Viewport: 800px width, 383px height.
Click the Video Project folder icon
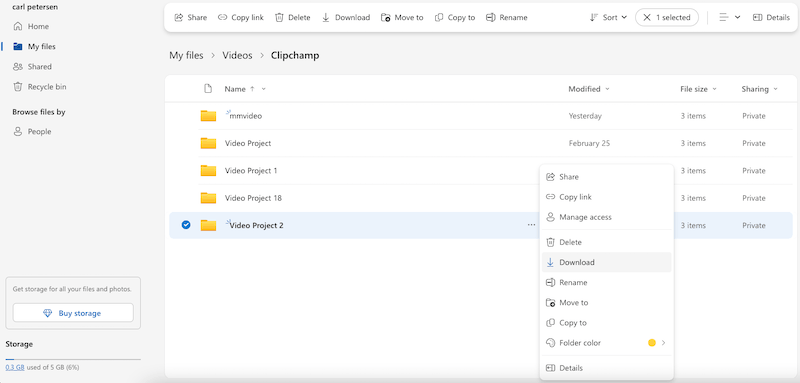208,143
